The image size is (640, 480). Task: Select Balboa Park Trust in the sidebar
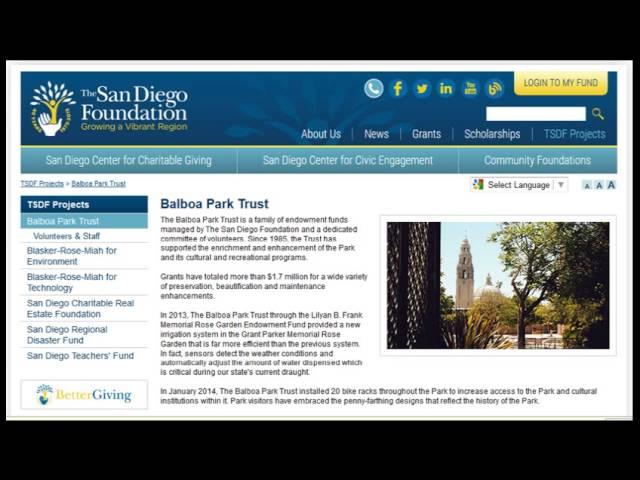point(84,221)
